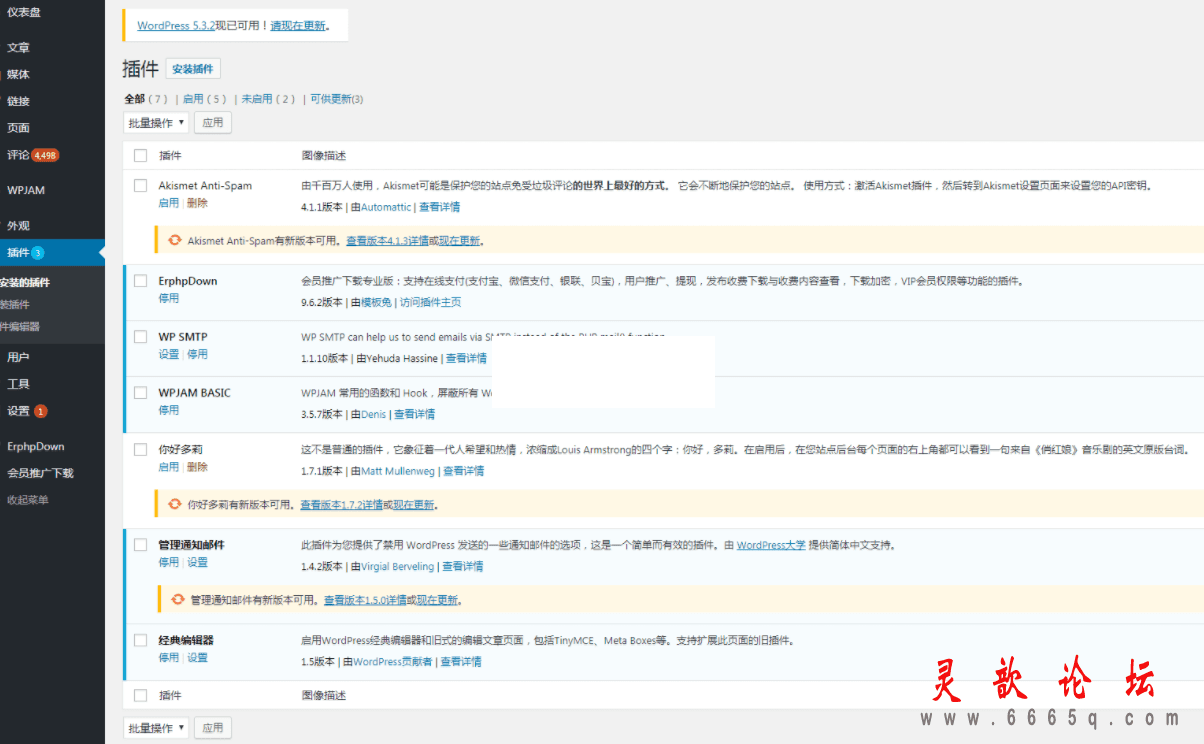Open 设置 for 管理通知邮件
This screenshot has width=1204, height=744.
click(x=198, y=563)
